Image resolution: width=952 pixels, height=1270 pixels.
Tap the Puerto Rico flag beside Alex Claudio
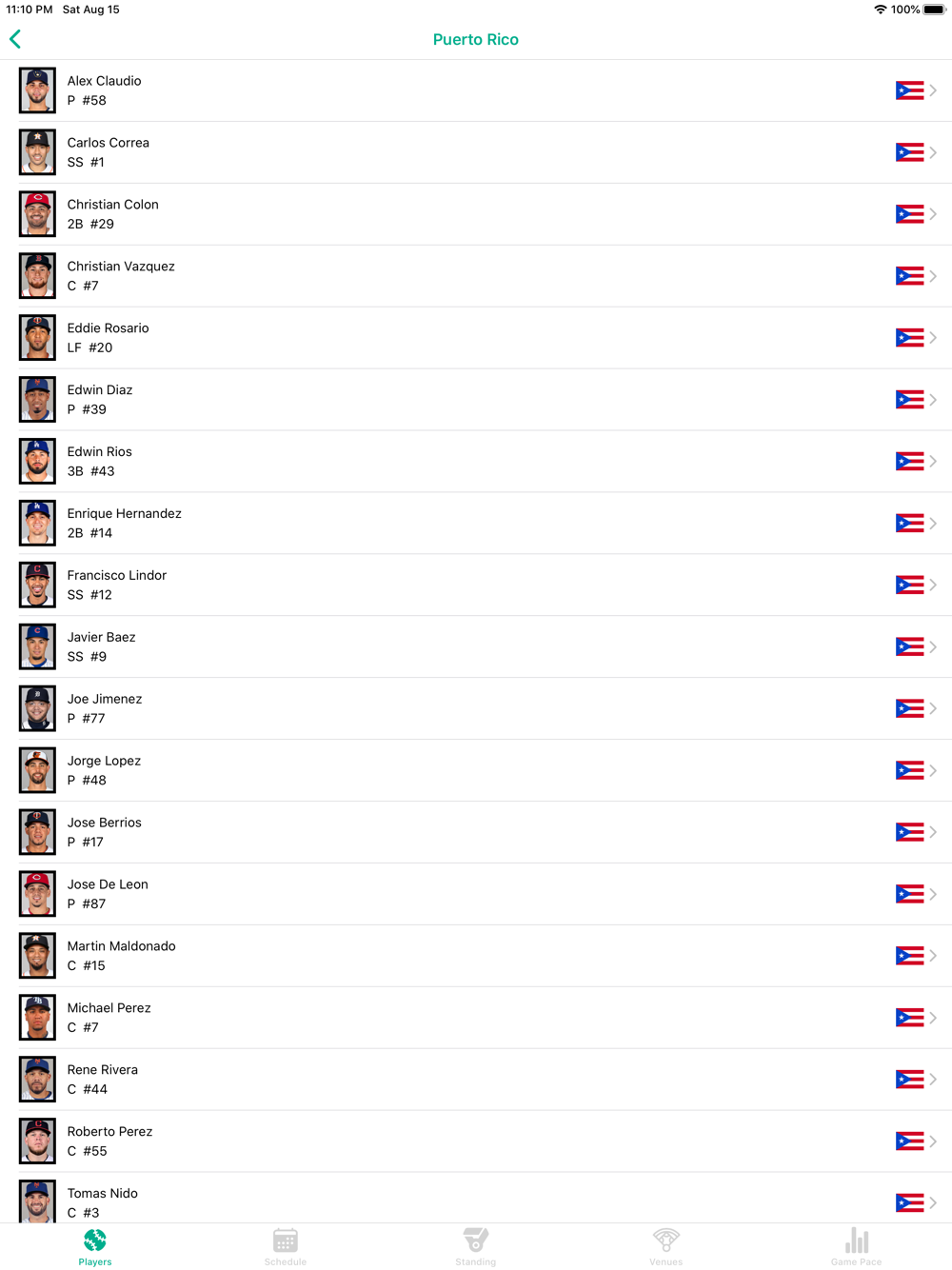(x=910, y=90)
